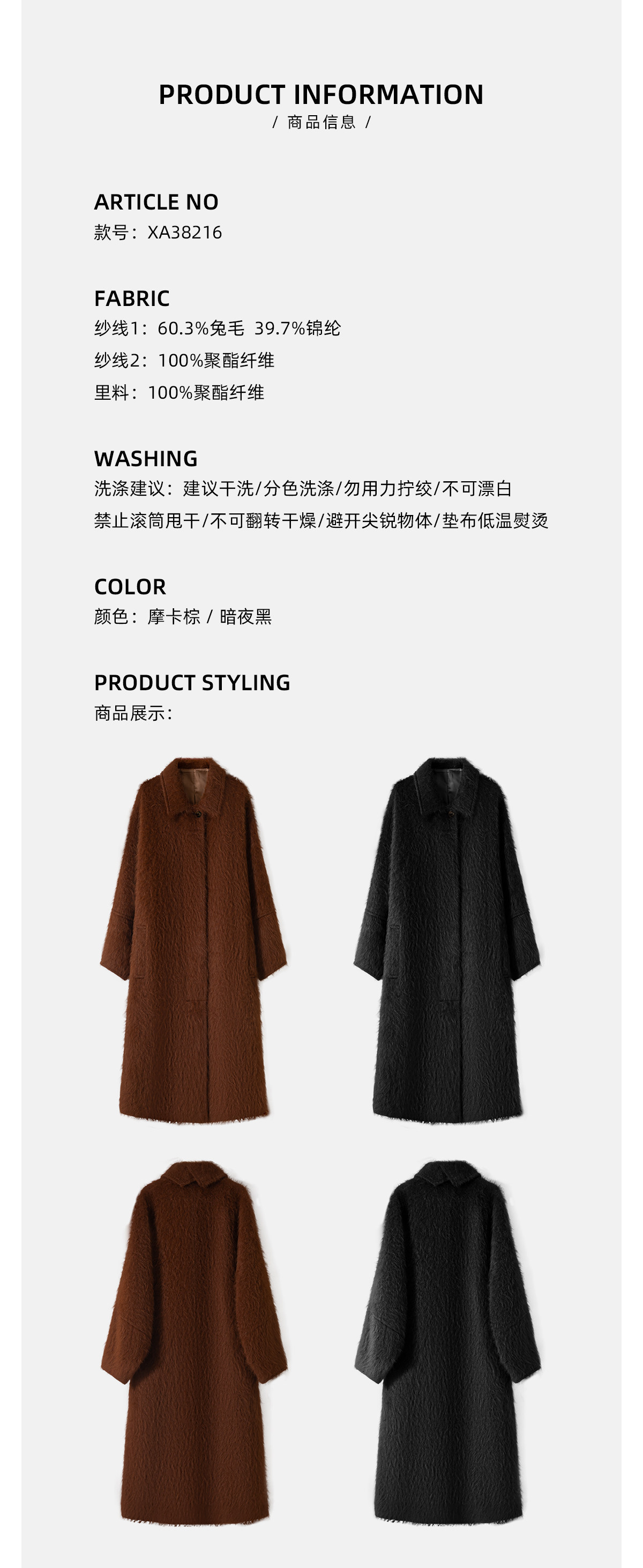The width and height of the screenshot is (643, 1568).
Task: Click the ARTICLE NO heading
Action: click(156, 202)
